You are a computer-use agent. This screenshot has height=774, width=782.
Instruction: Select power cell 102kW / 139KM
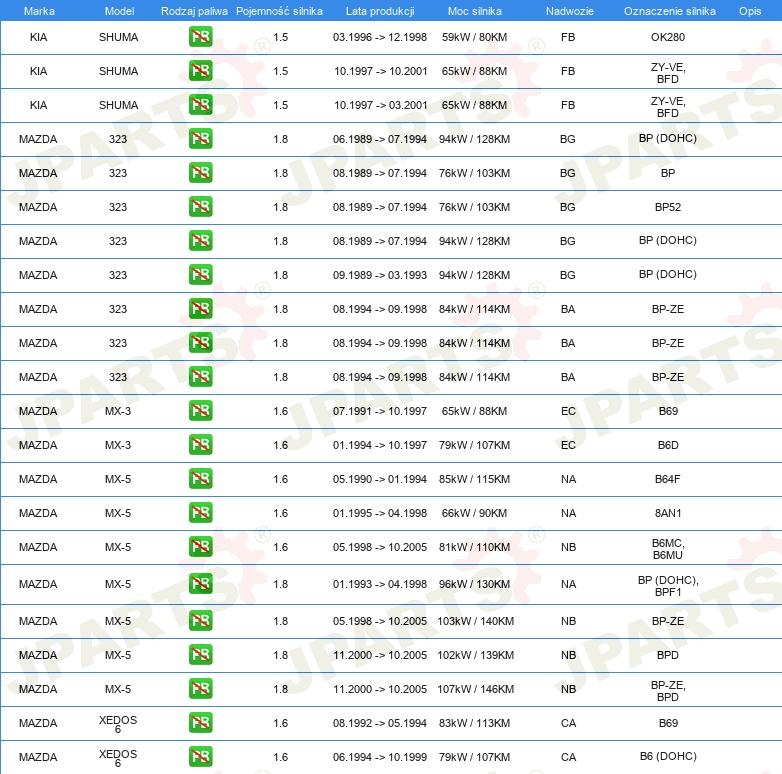click(475, 655)
